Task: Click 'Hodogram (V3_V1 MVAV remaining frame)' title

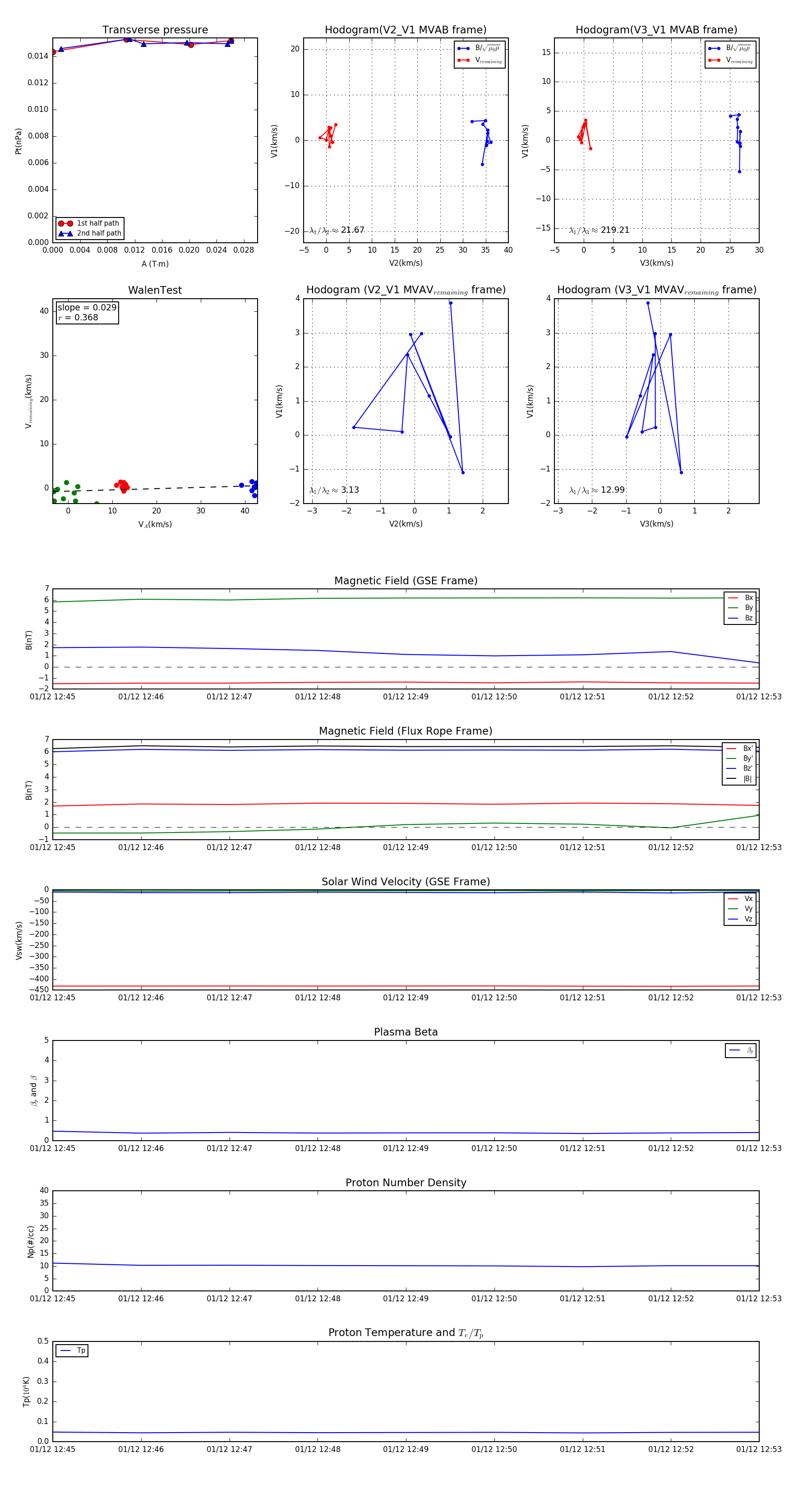Action: point(656,290)
